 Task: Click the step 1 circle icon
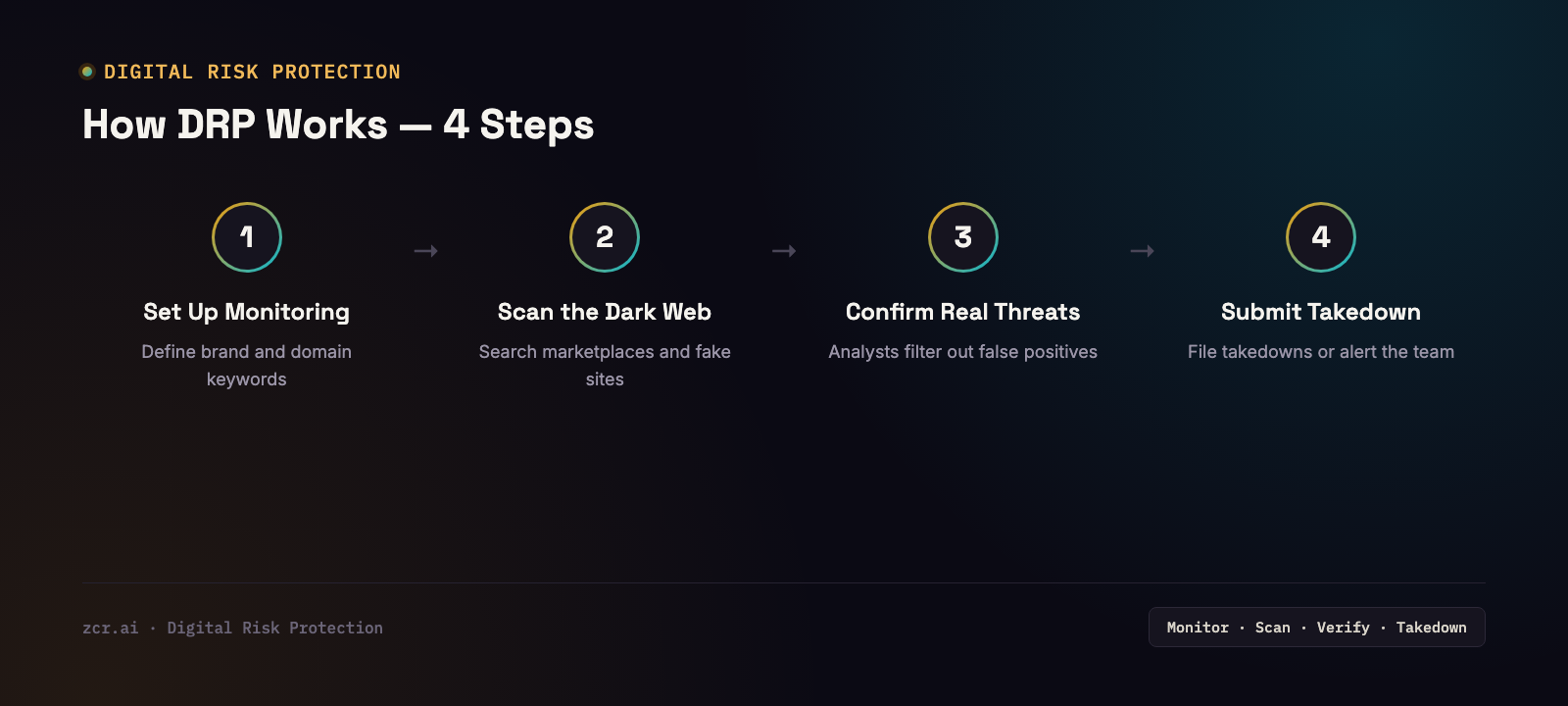247,237
